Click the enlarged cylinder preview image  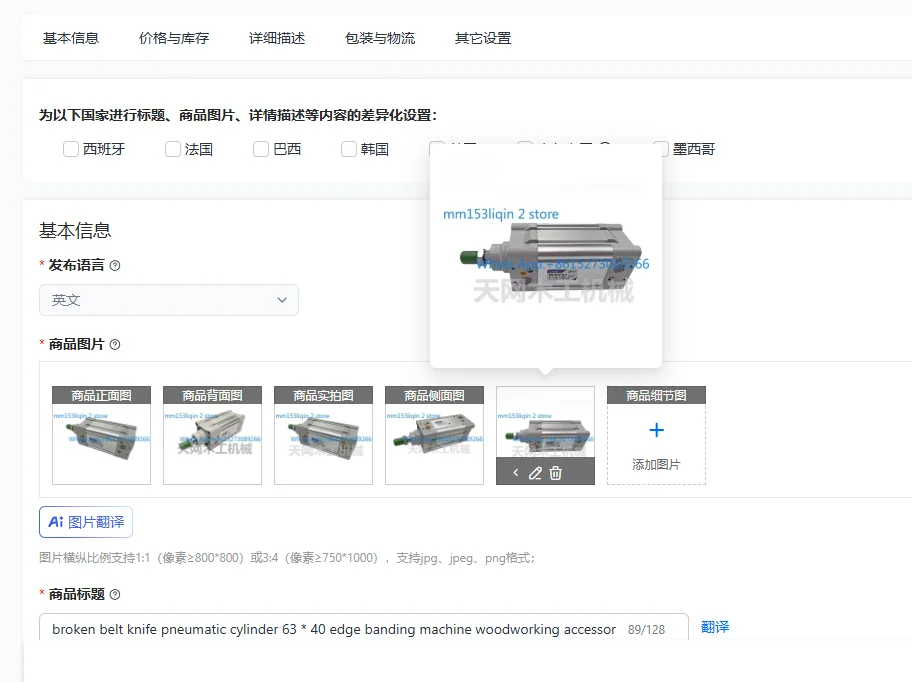point(546,255)
